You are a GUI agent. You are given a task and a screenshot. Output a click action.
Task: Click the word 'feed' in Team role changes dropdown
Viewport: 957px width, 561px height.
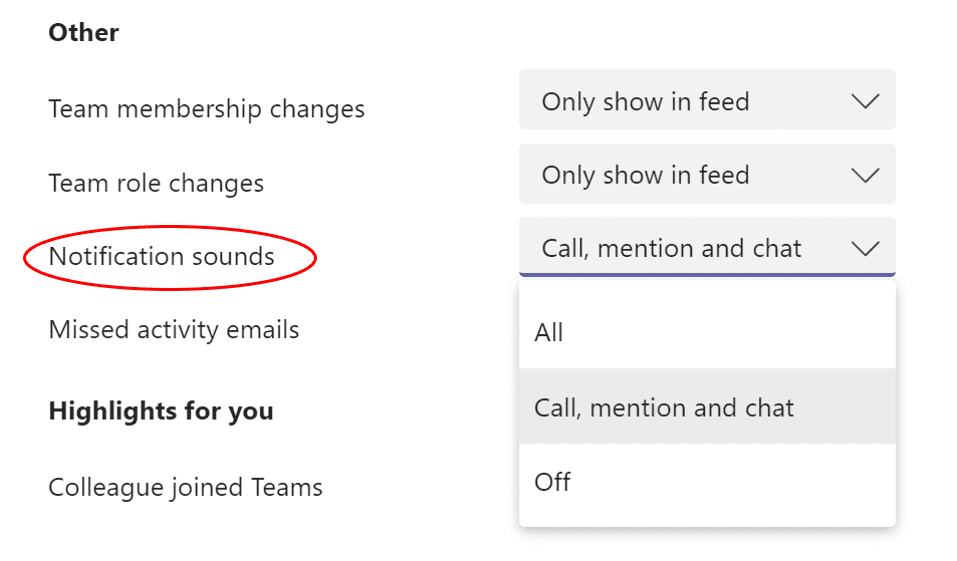pos(724,175)
